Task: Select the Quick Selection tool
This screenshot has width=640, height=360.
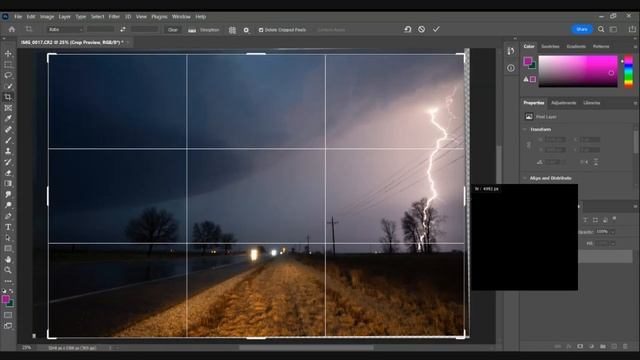Action: [x=8, y=86]
